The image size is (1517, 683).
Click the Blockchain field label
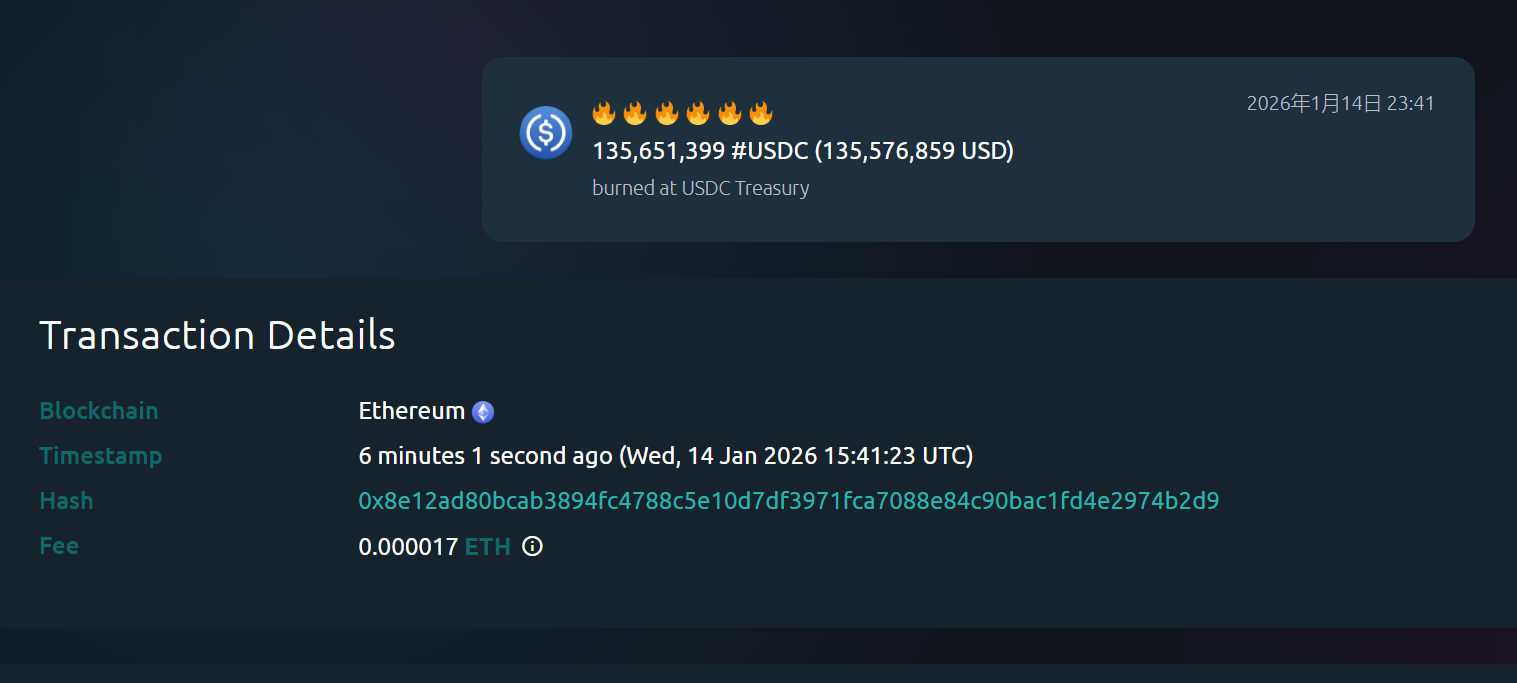click(98, 411)
